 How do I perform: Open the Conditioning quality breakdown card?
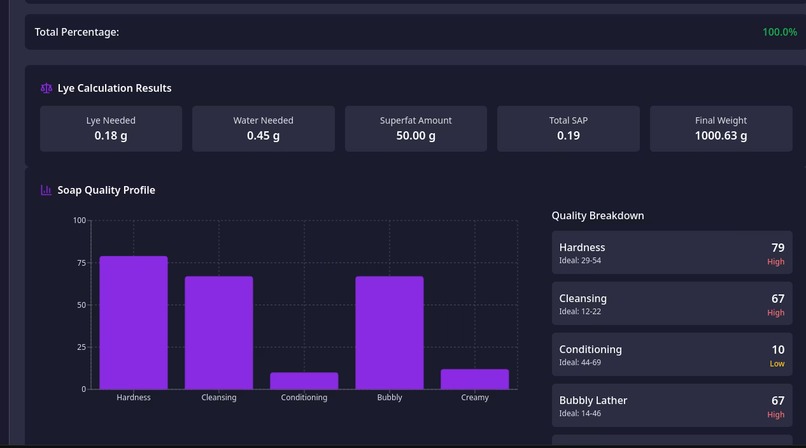[672, 354]
